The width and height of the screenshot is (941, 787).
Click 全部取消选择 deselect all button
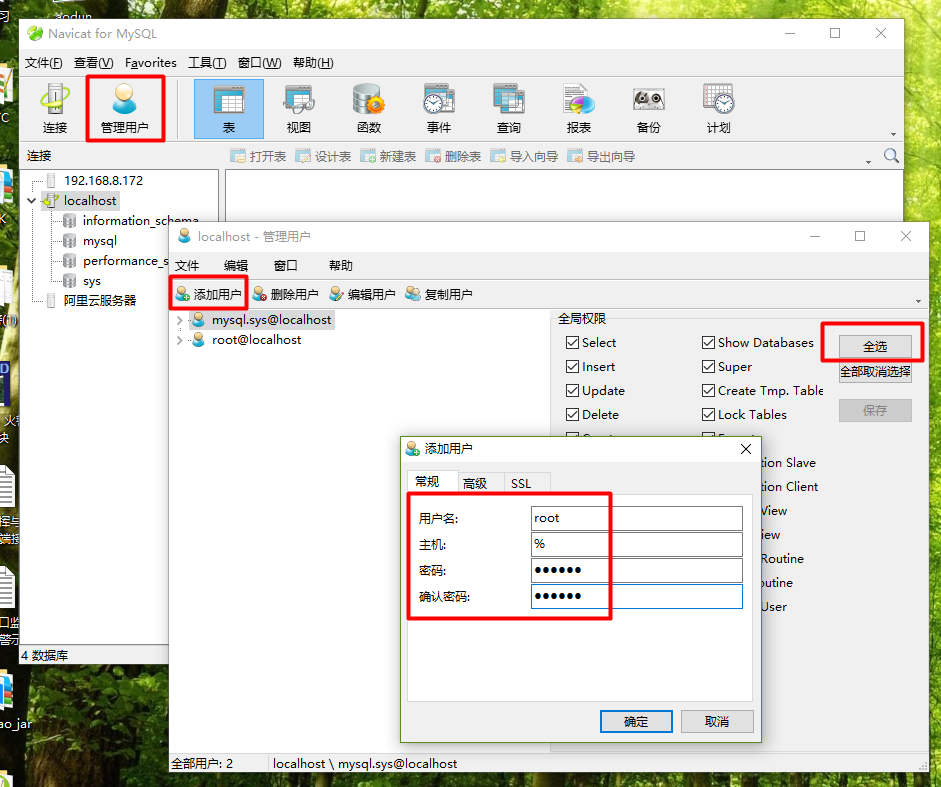874,372
